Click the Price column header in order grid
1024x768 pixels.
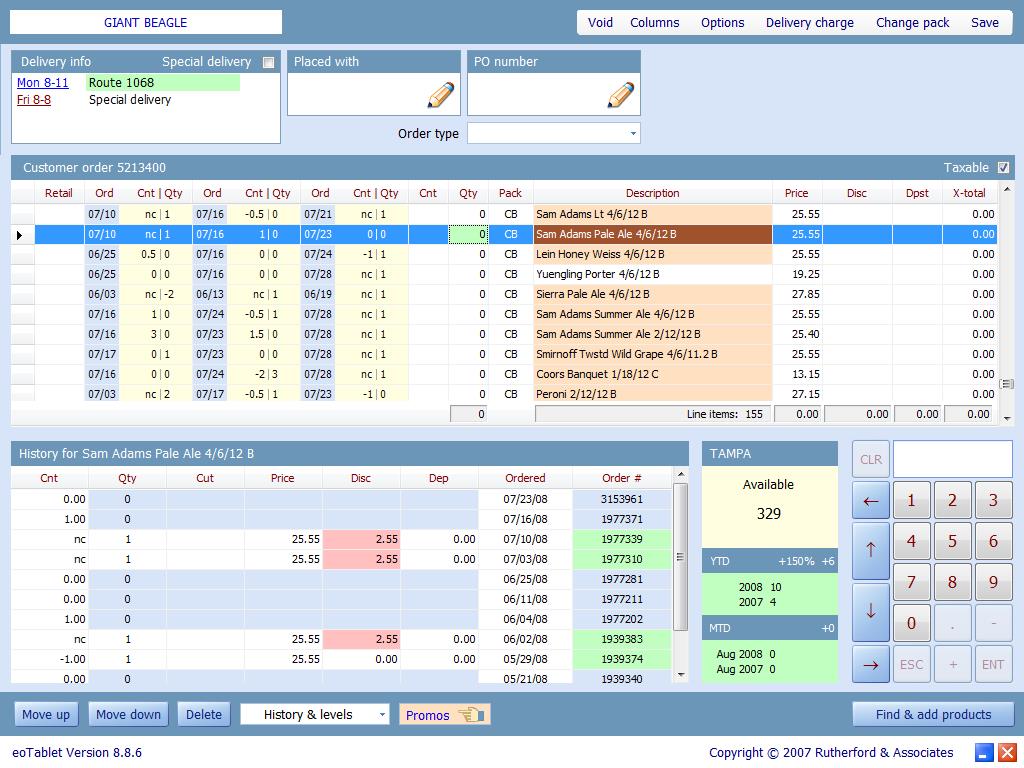click(x=797, y=193)
